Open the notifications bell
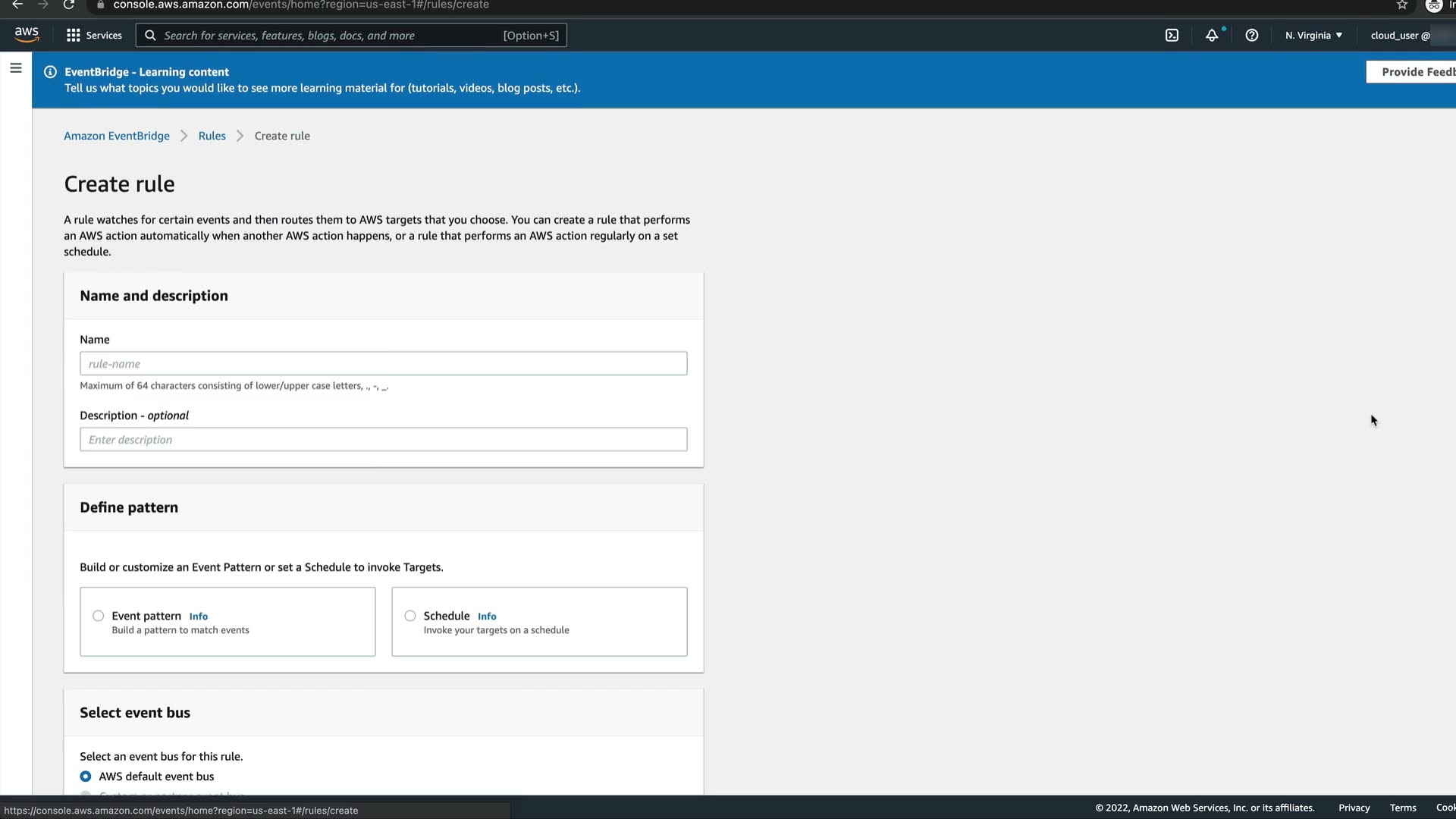The height and width of the screenshot is (819, 1456). pyautogui.click(x=1212, y=35)
